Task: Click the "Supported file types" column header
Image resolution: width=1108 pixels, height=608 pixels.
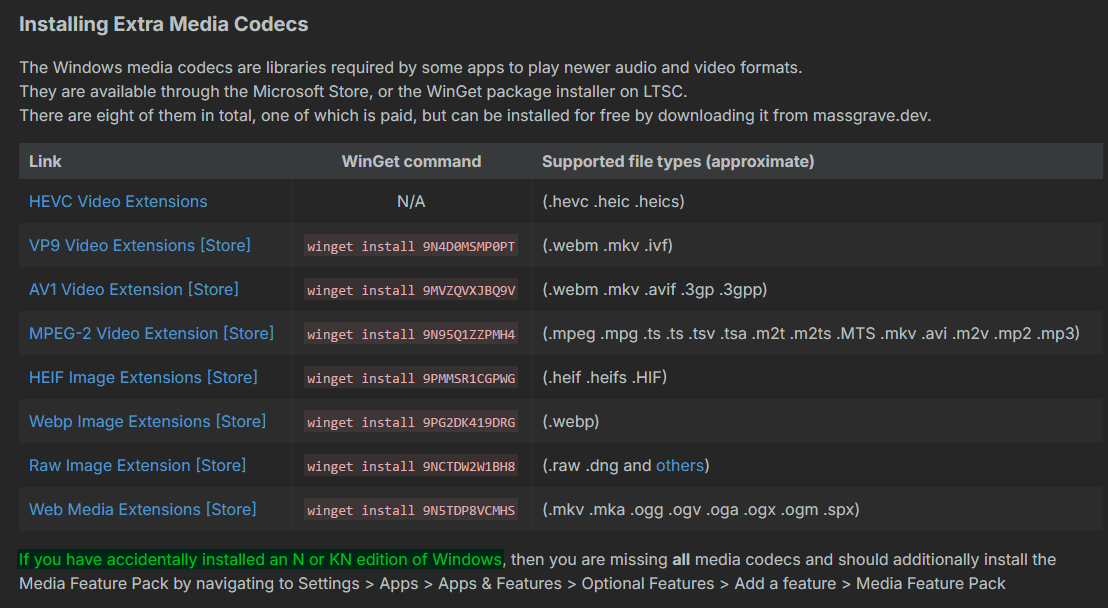Action: (678, 161)
